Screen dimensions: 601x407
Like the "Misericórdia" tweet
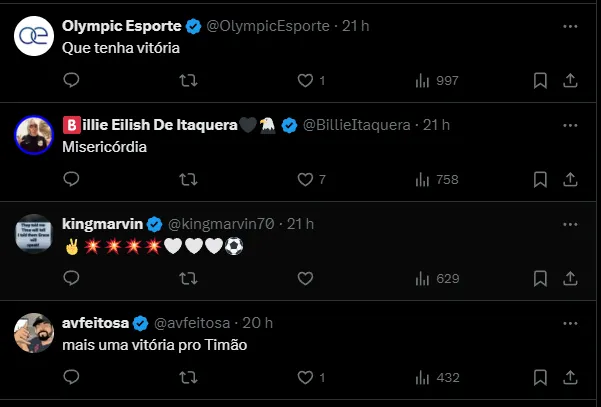point(305,179)
